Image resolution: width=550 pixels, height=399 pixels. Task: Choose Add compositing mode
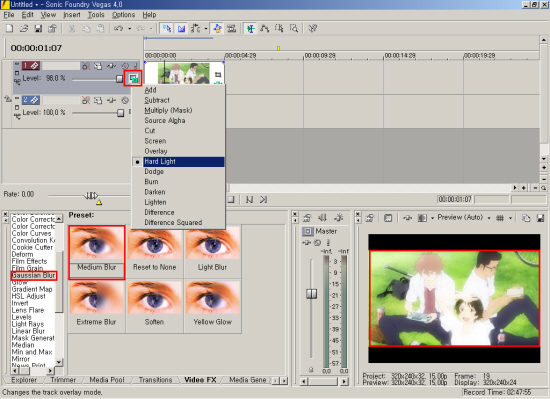(150, 90)
